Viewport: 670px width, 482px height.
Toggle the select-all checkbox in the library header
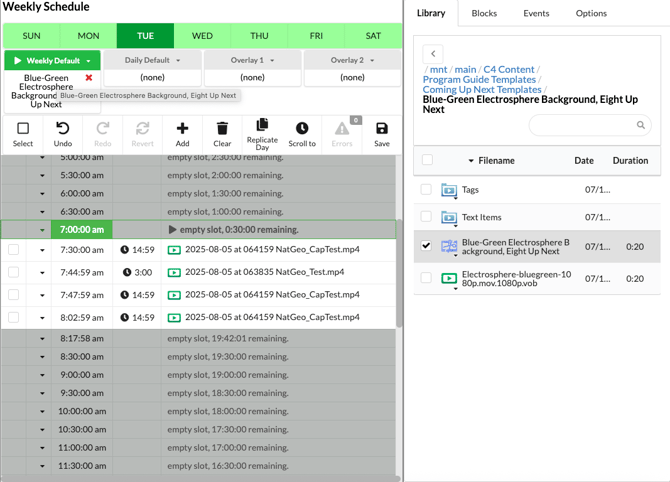click(427, 160)
